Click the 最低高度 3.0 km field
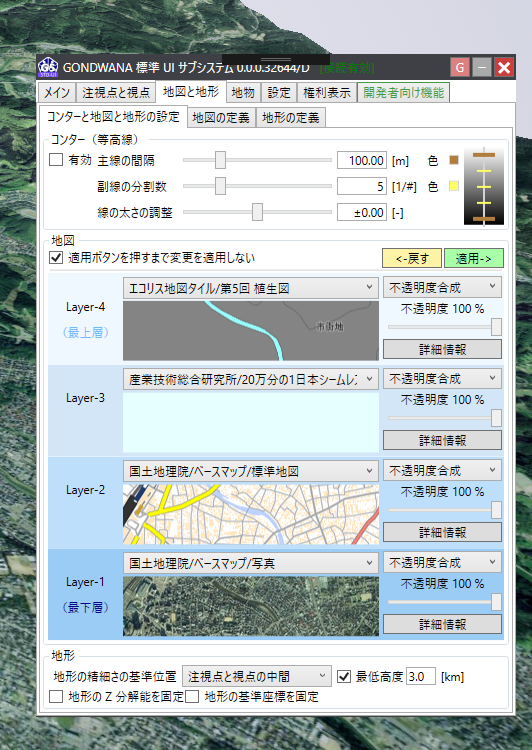Viewport: 532px width, 750px height. click(x=421, y=676)
